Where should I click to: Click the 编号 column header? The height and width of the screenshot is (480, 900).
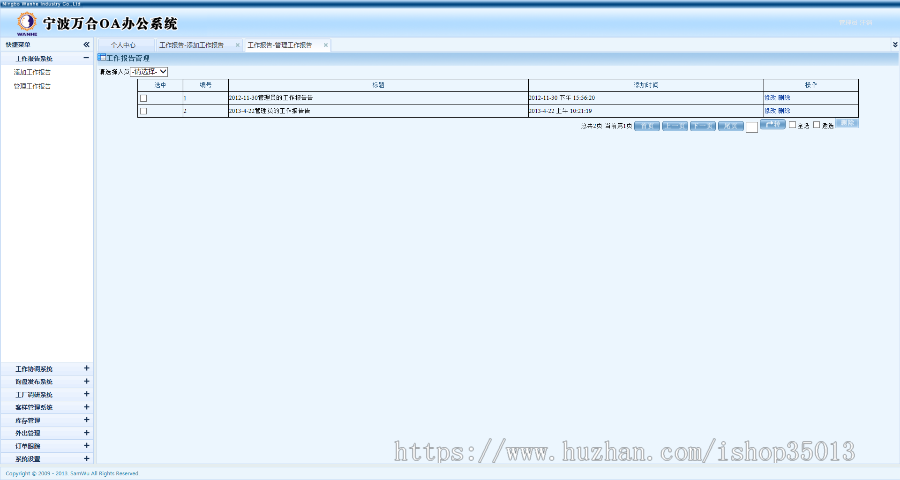pyautogui.click(x=205, y=85)
